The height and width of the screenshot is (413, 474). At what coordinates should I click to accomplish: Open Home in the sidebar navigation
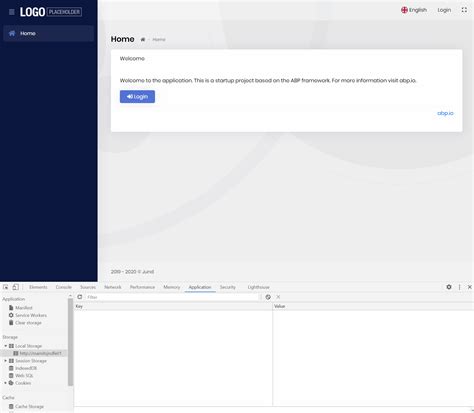[x=49, y=33]
